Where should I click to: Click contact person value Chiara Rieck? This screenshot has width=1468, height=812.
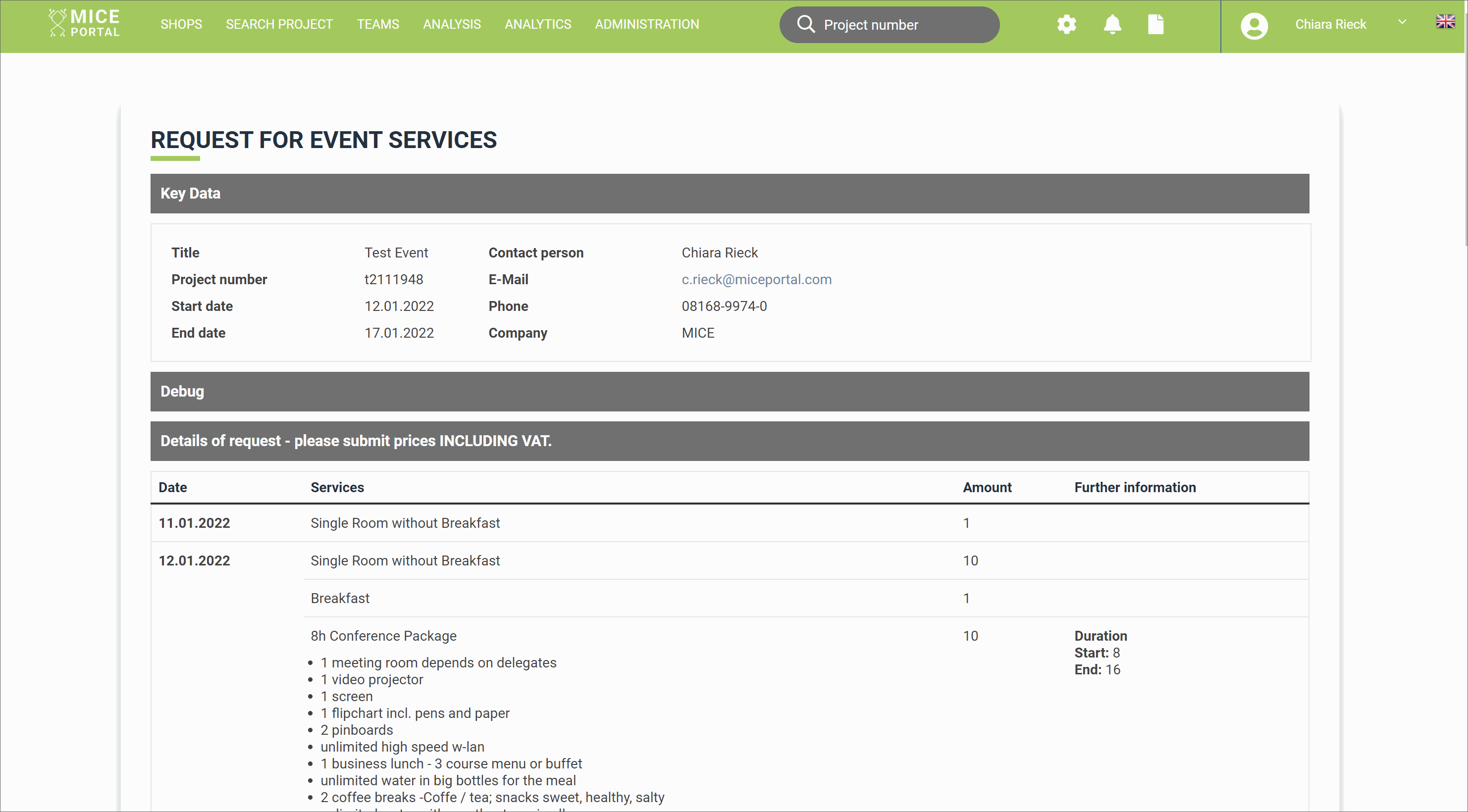(719, 253)
